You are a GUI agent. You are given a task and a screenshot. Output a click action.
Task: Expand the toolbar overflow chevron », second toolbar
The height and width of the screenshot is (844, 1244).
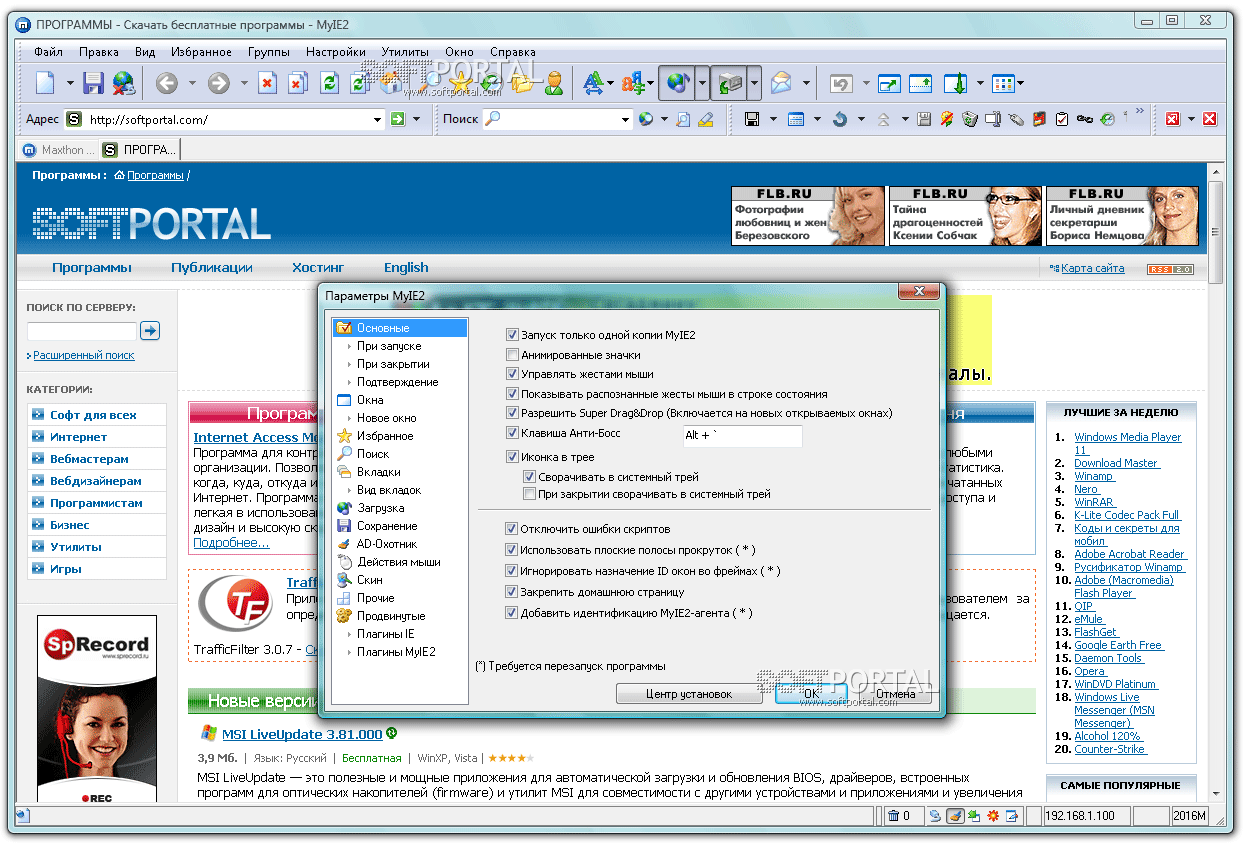point(1140,112)
